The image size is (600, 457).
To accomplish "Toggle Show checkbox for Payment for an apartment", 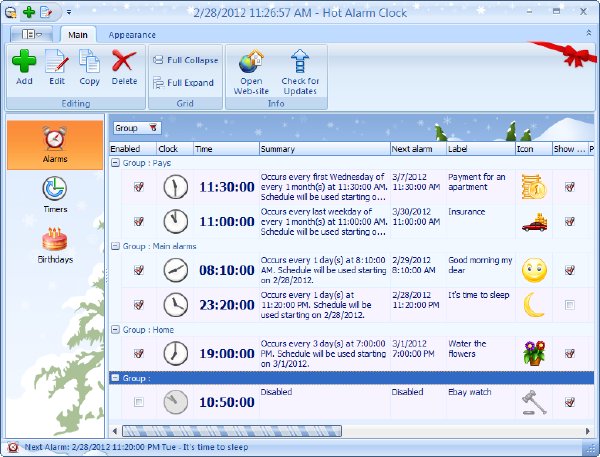I will click(x=570, y=187).
